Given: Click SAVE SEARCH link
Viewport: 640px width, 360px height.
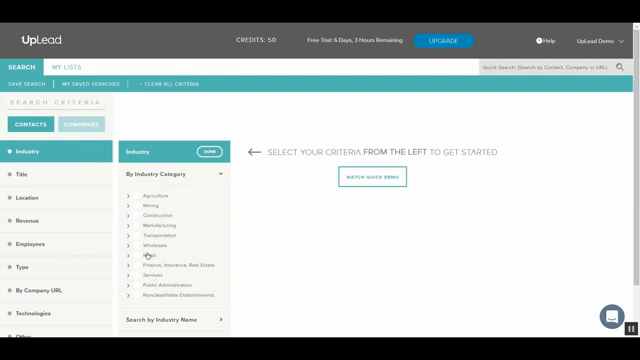Looking at the screenshot, I should click(x=27, y=84).
